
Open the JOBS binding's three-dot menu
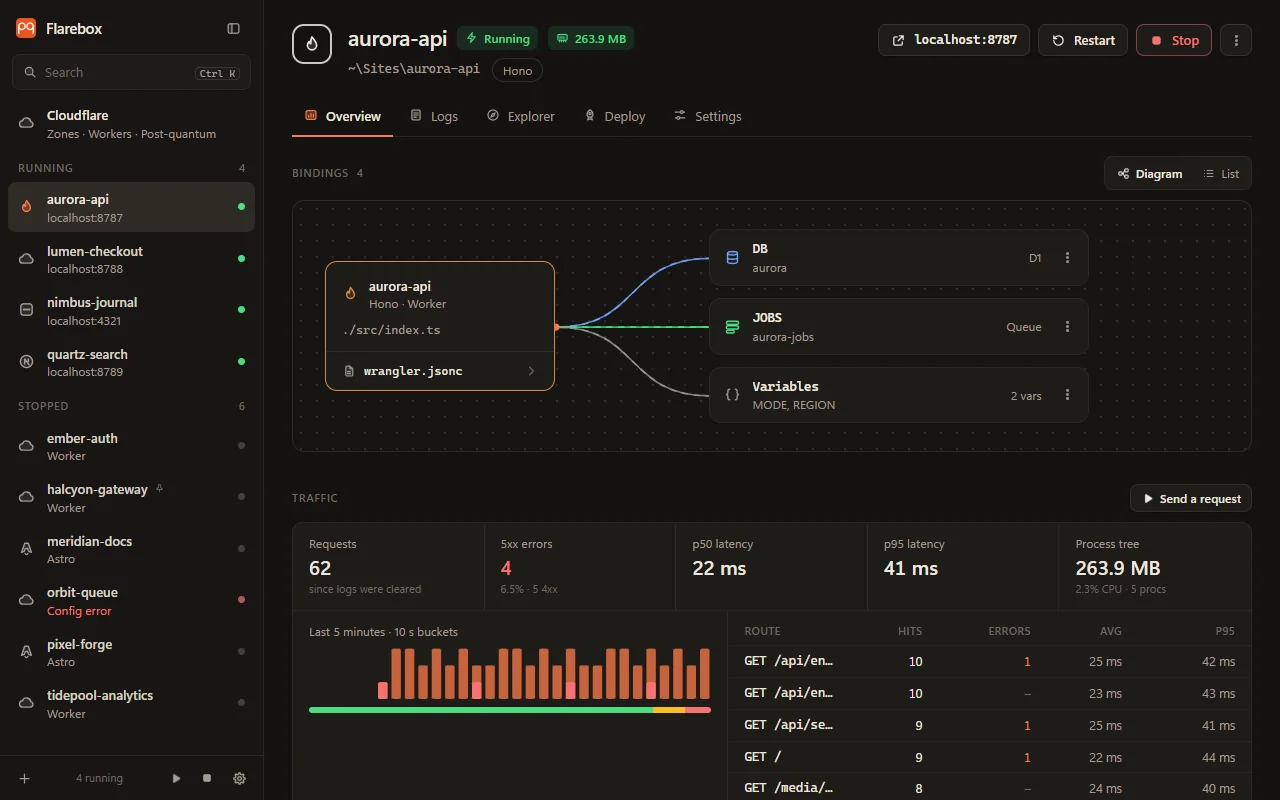pos(1067,327)
